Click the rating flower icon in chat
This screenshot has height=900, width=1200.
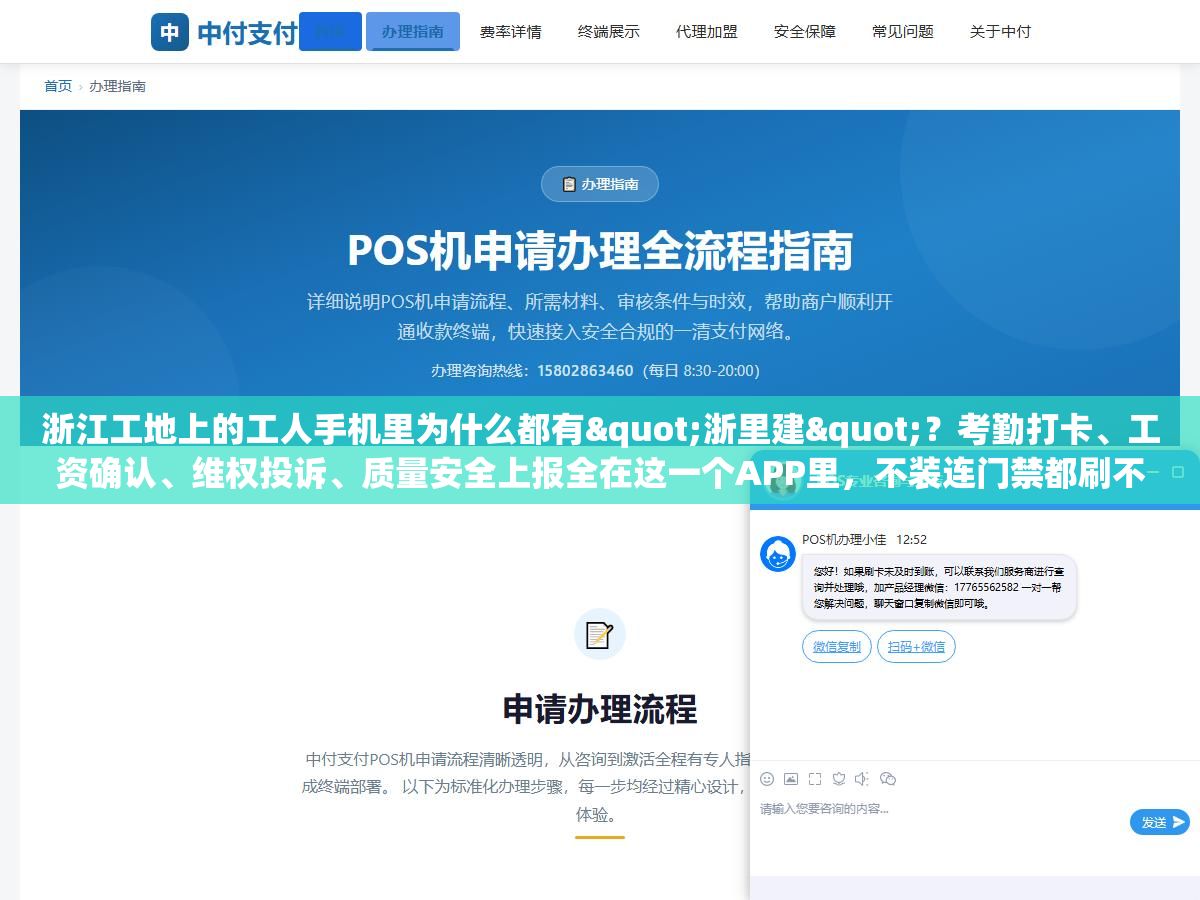839,779
